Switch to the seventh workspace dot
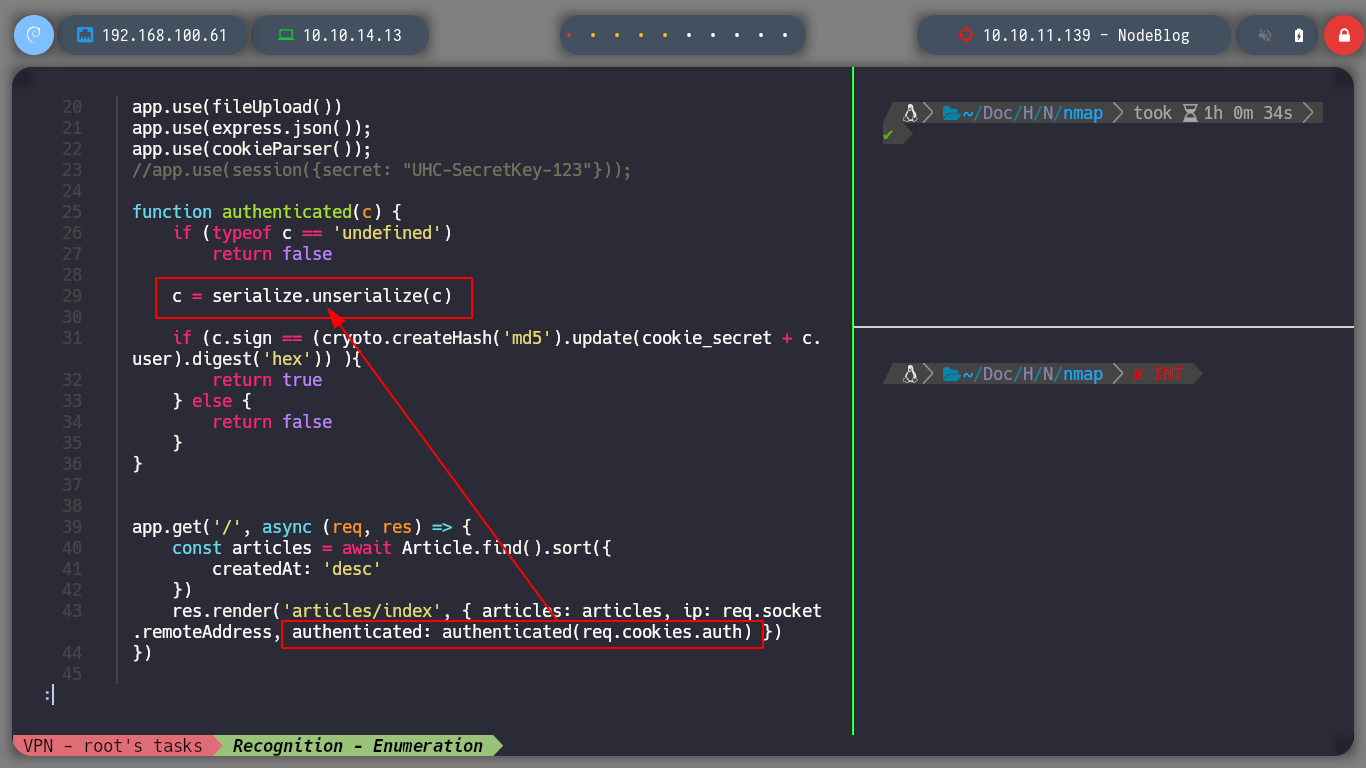This screenshot has height=768, width=1366. point(713,35)
